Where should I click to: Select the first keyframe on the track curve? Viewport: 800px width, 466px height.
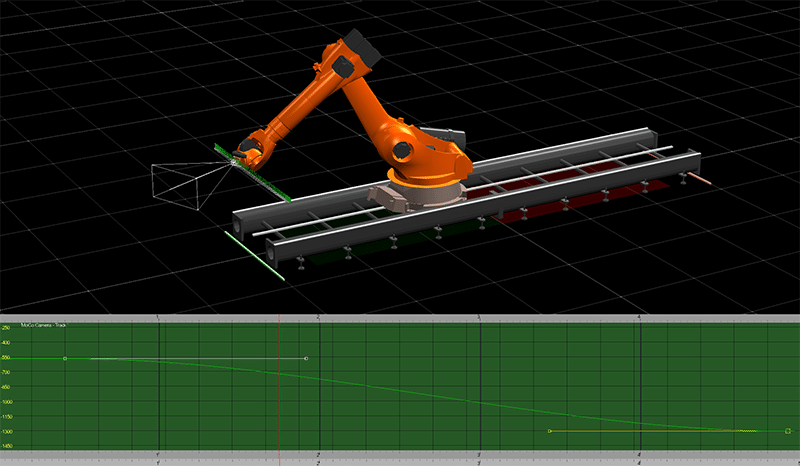coord(65,357)
